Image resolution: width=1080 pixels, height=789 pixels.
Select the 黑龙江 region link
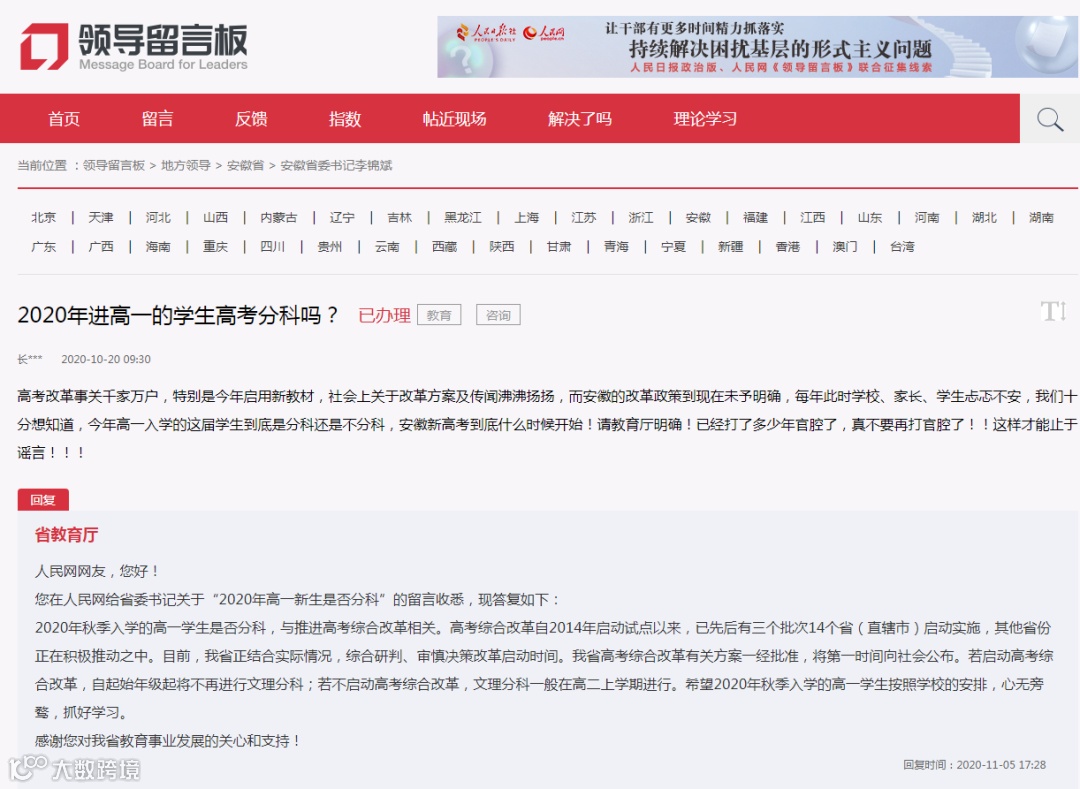pyautogui.click(x=463, y=218)
